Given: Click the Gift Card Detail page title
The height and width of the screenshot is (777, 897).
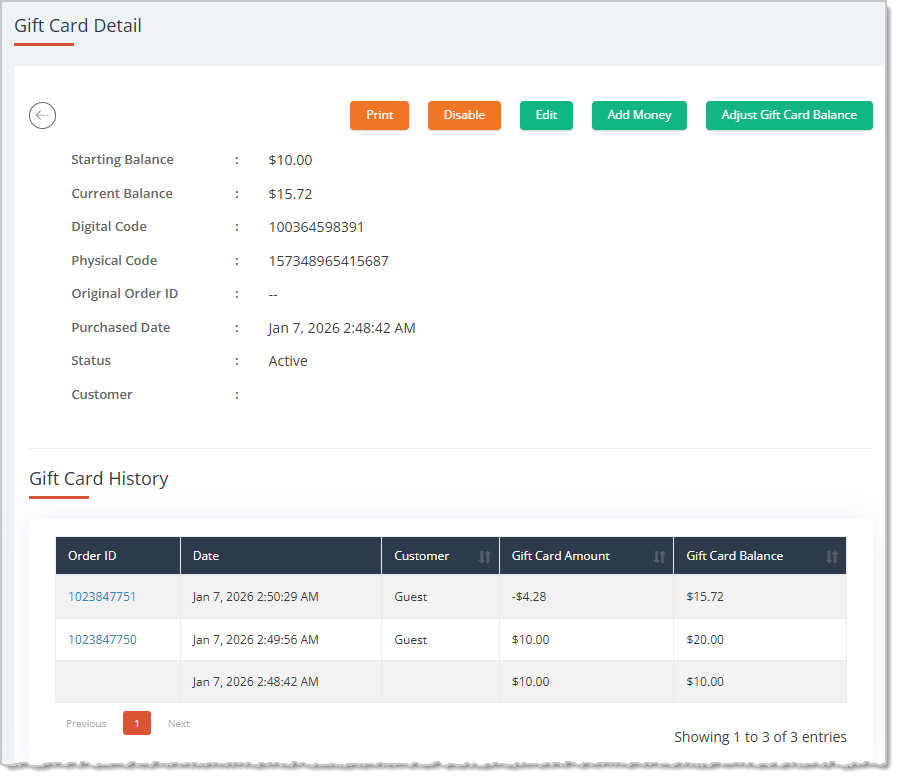Looking at the screenshot, I should 78,26.
